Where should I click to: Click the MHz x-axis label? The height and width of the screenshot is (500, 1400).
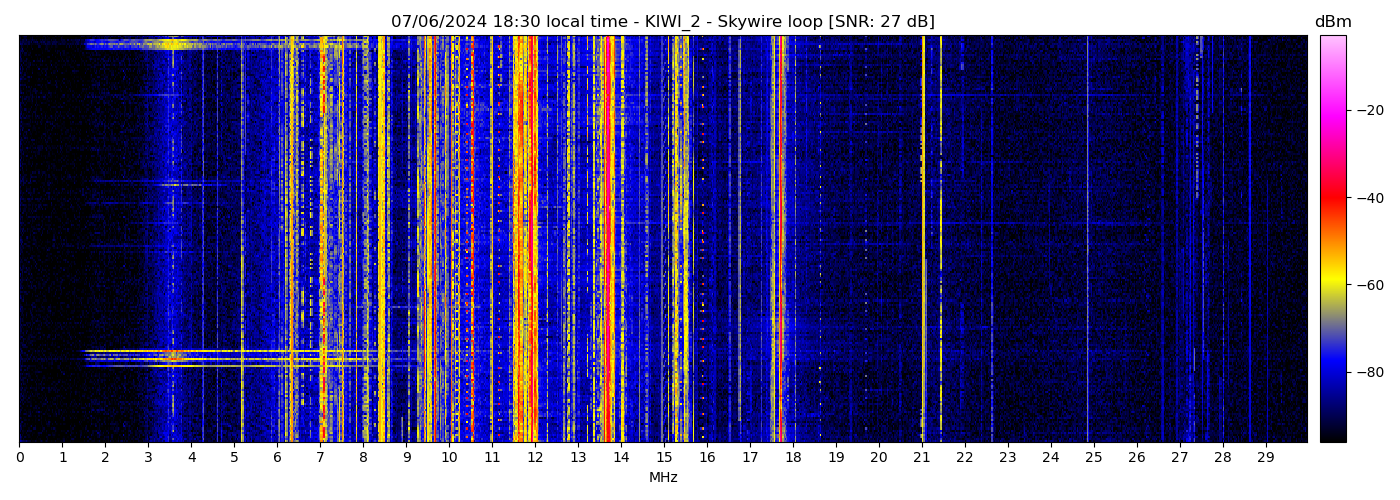pos(663,478)
